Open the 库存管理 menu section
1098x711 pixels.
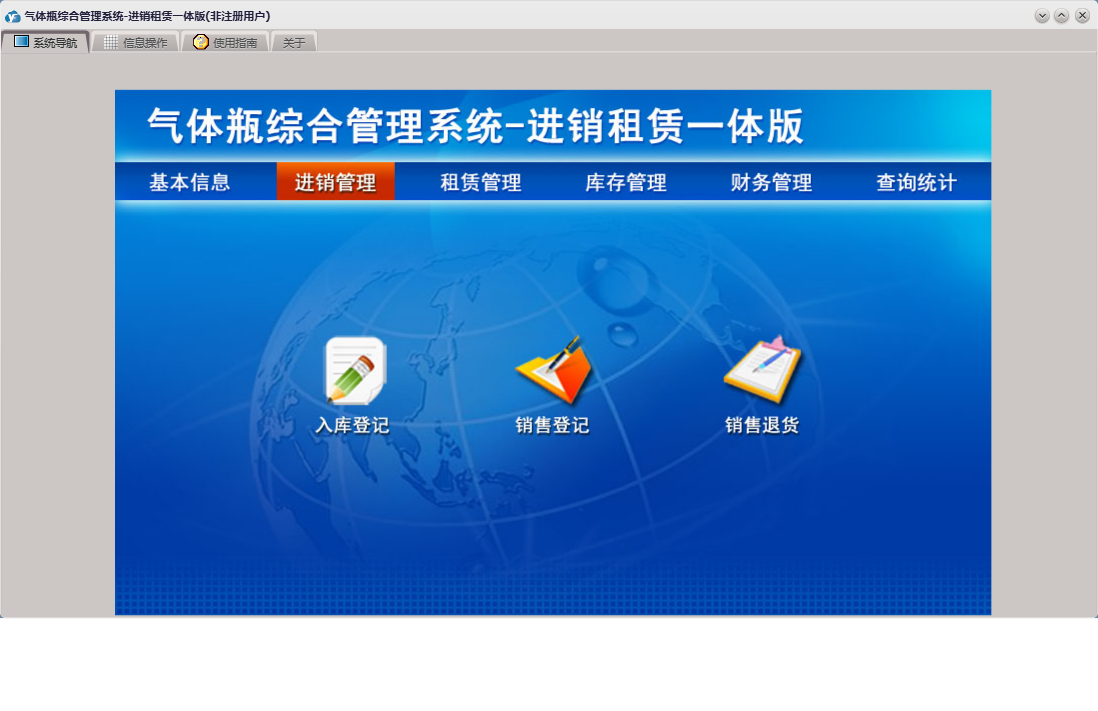[x=626, y=182]
